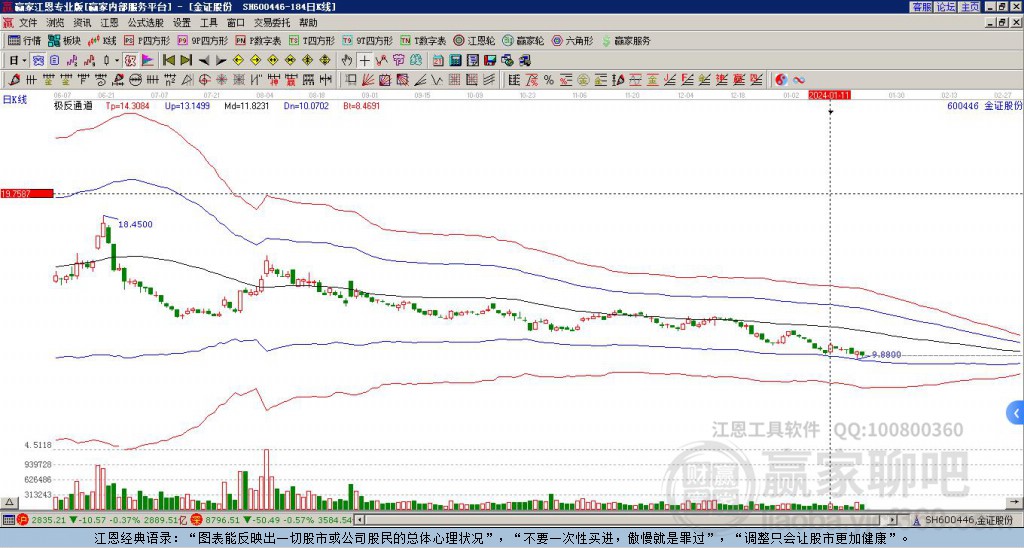Open the 江恩轮 tool
1024x548 pixels.
(x=474, y=40)
